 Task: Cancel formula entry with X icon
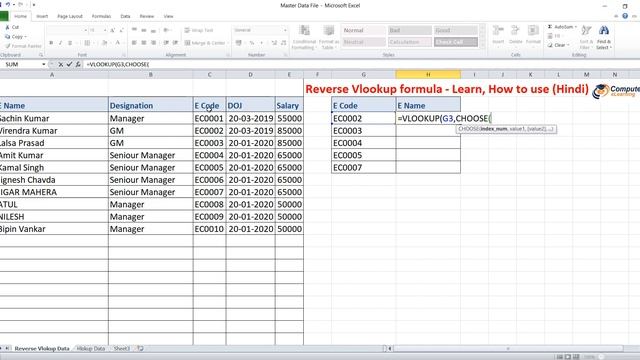(x=60, y=64)
